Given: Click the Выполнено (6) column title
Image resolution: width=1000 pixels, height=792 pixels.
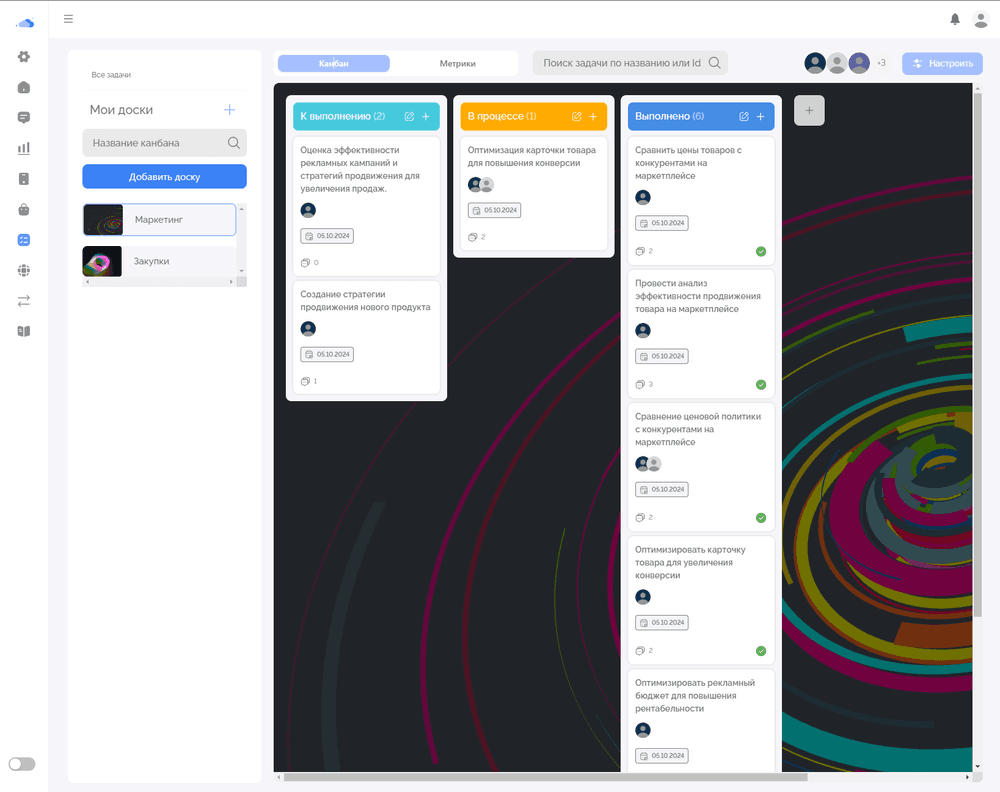Looking at the screenshot, I should click(670, 116).
